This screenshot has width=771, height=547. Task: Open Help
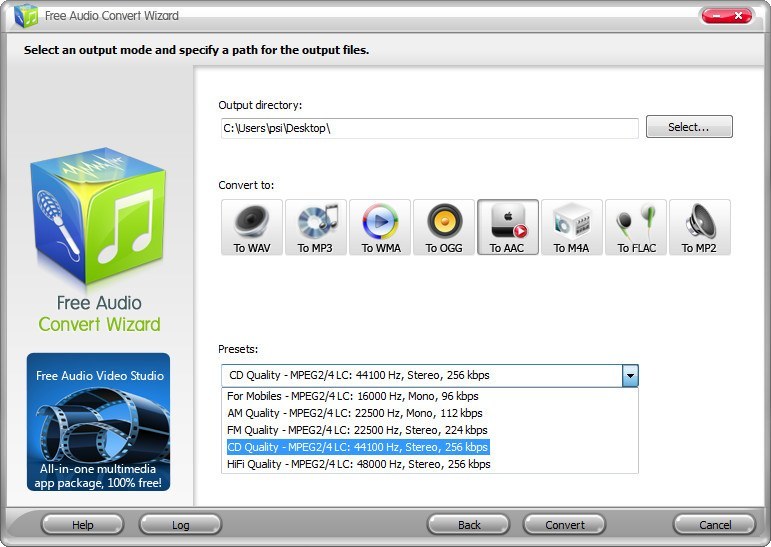(x=82, y=525)
